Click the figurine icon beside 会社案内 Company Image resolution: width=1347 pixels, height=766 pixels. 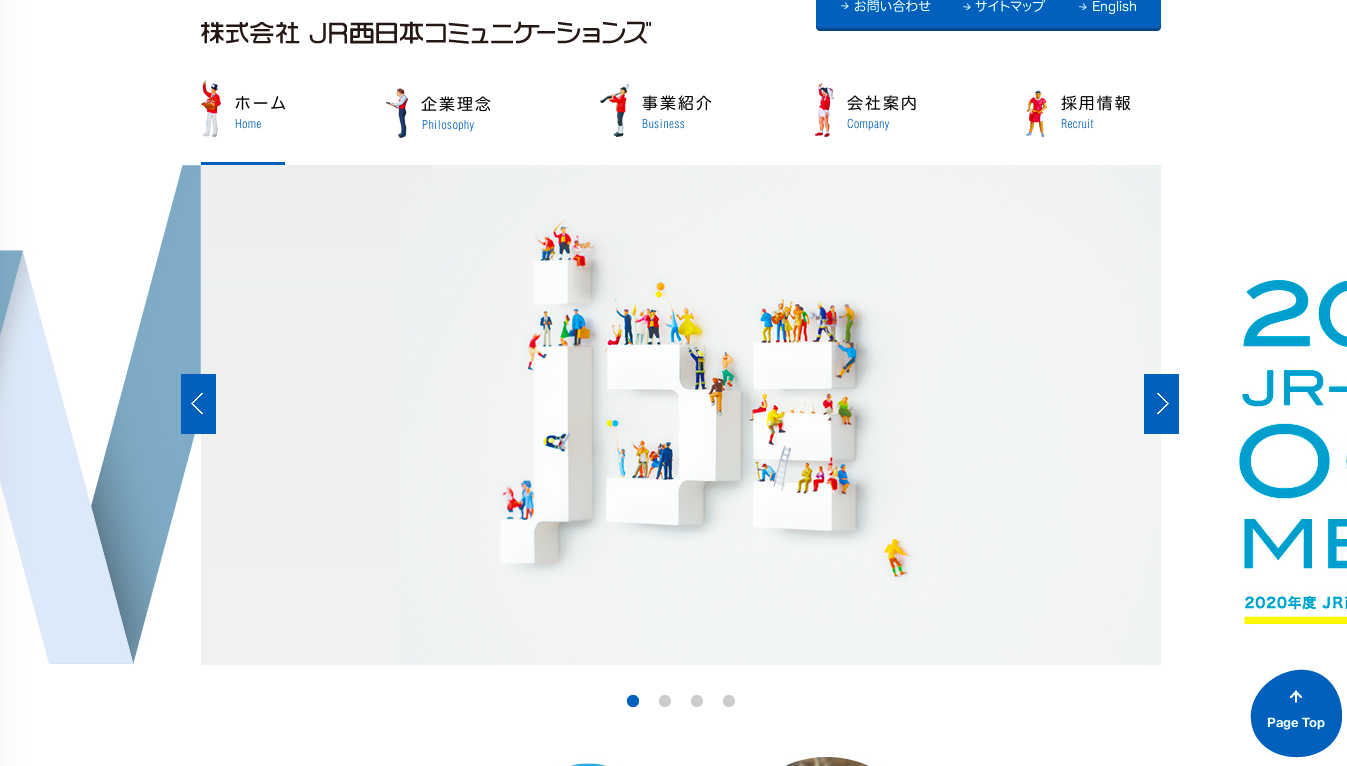click(824, 110)
